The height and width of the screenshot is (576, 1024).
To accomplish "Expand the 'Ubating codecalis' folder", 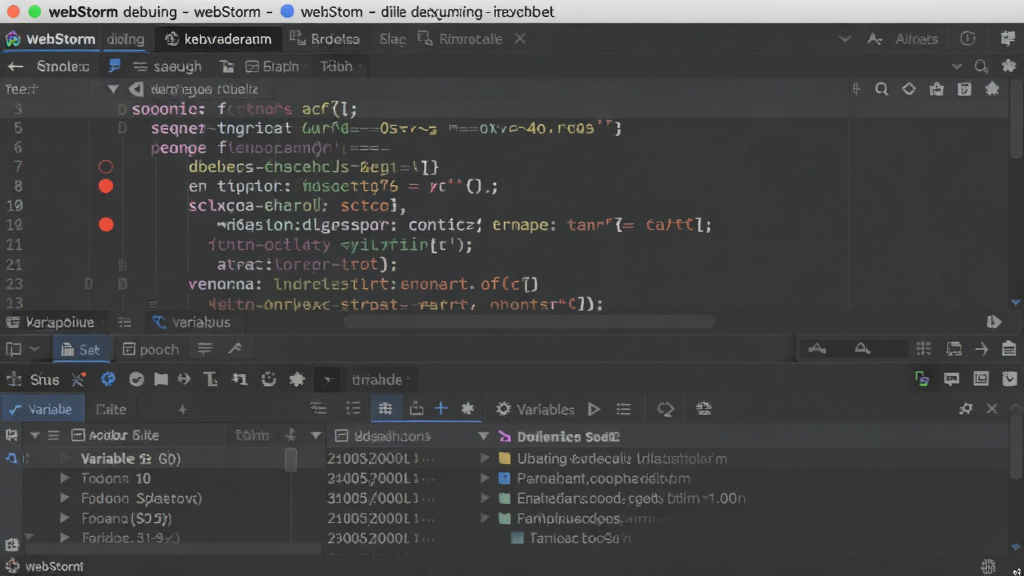I will coord(485,458).
